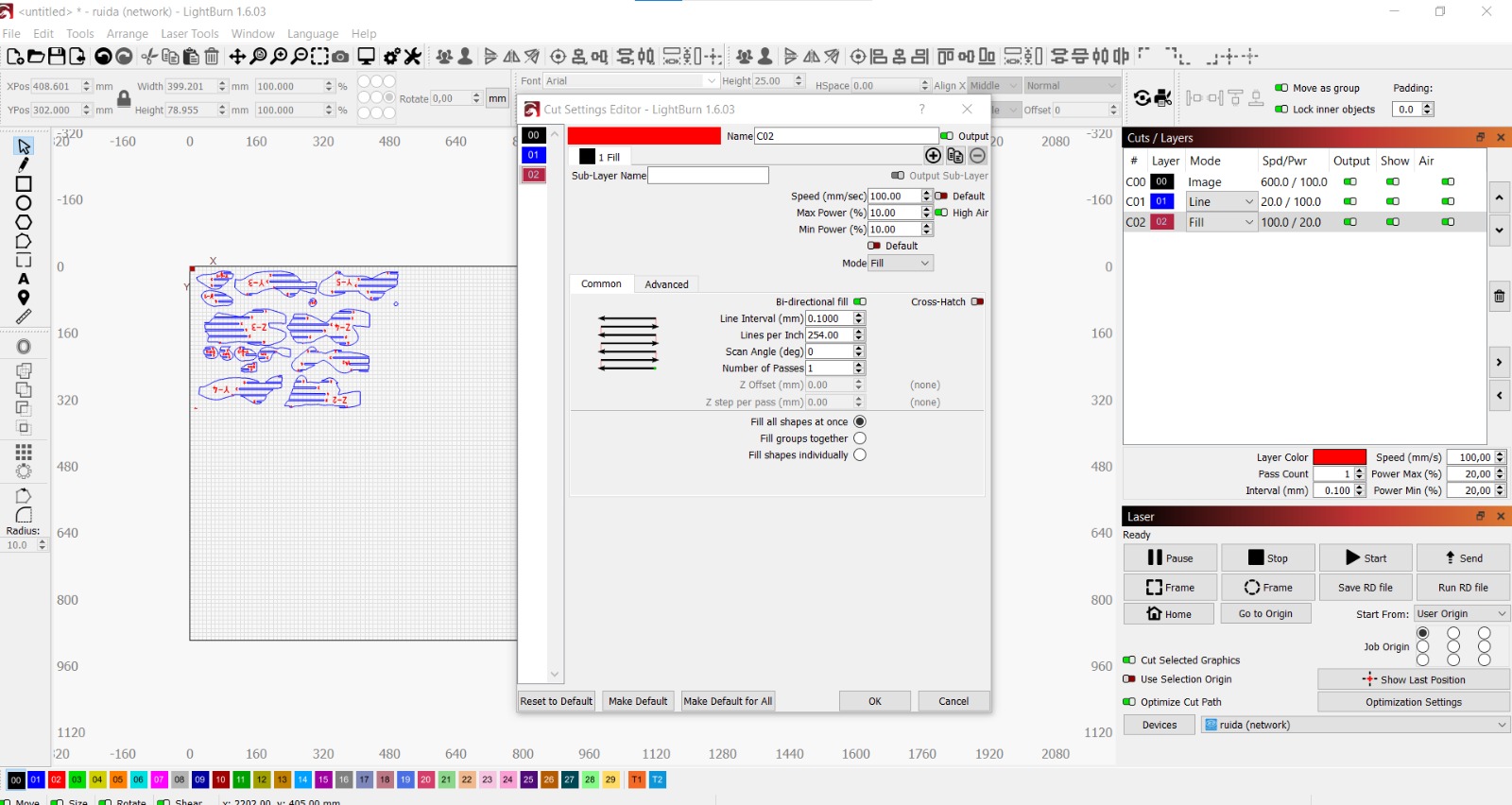
Task: Switch to the Advanced tab
Action: click(666, 284)
